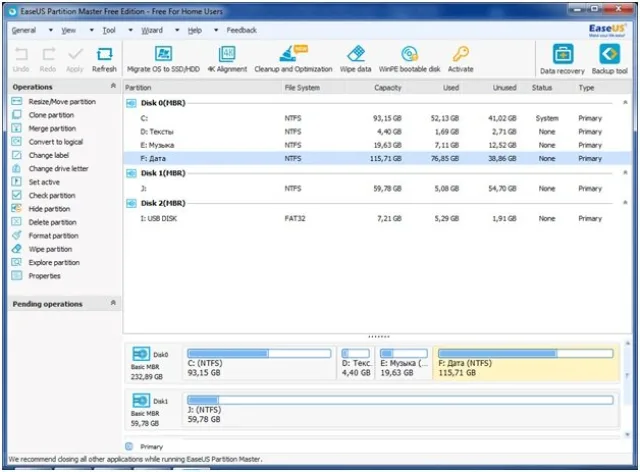This screenshot has width=640, height=472.
Task: Click dropdown arrow next to View
Action: click(x=91, y=30)
